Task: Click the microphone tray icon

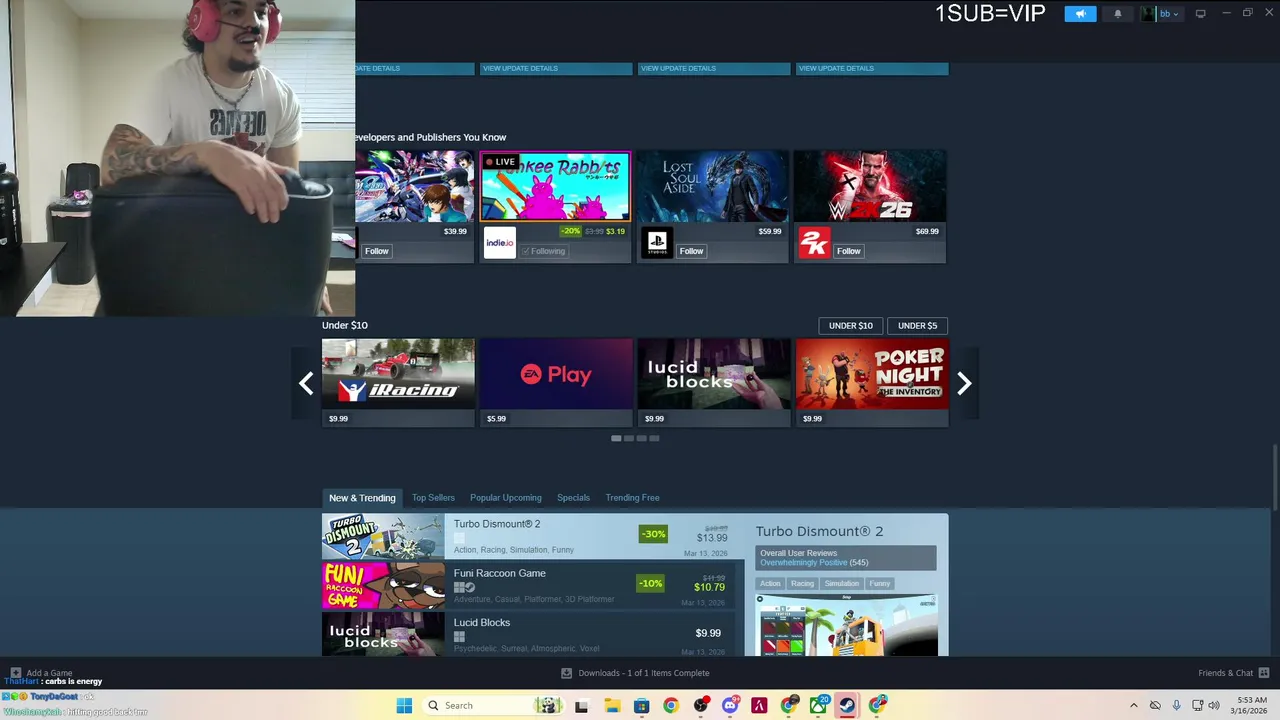Action: [x=1176, y=706]
